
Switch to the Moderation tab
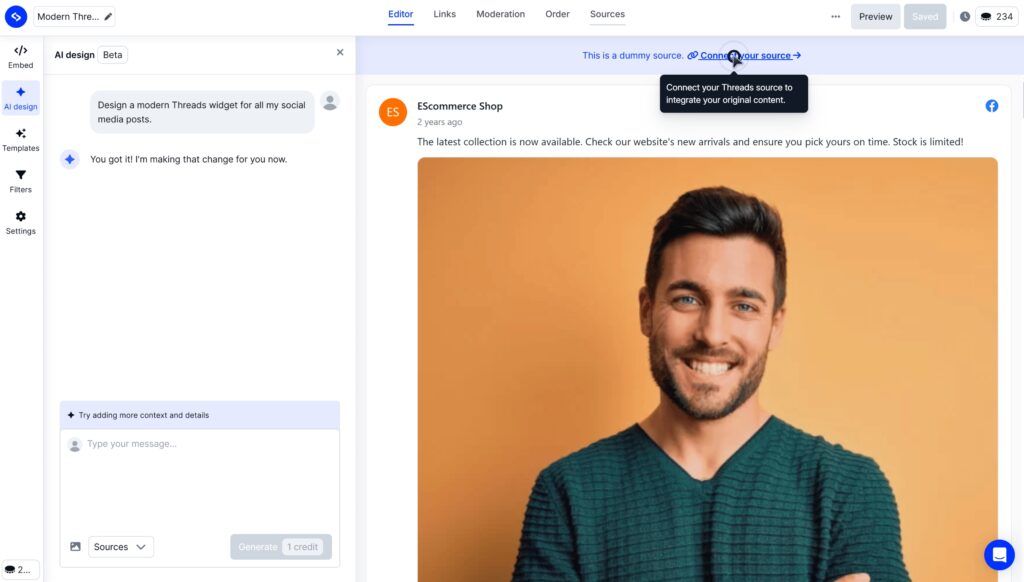[x=500, y=14]
